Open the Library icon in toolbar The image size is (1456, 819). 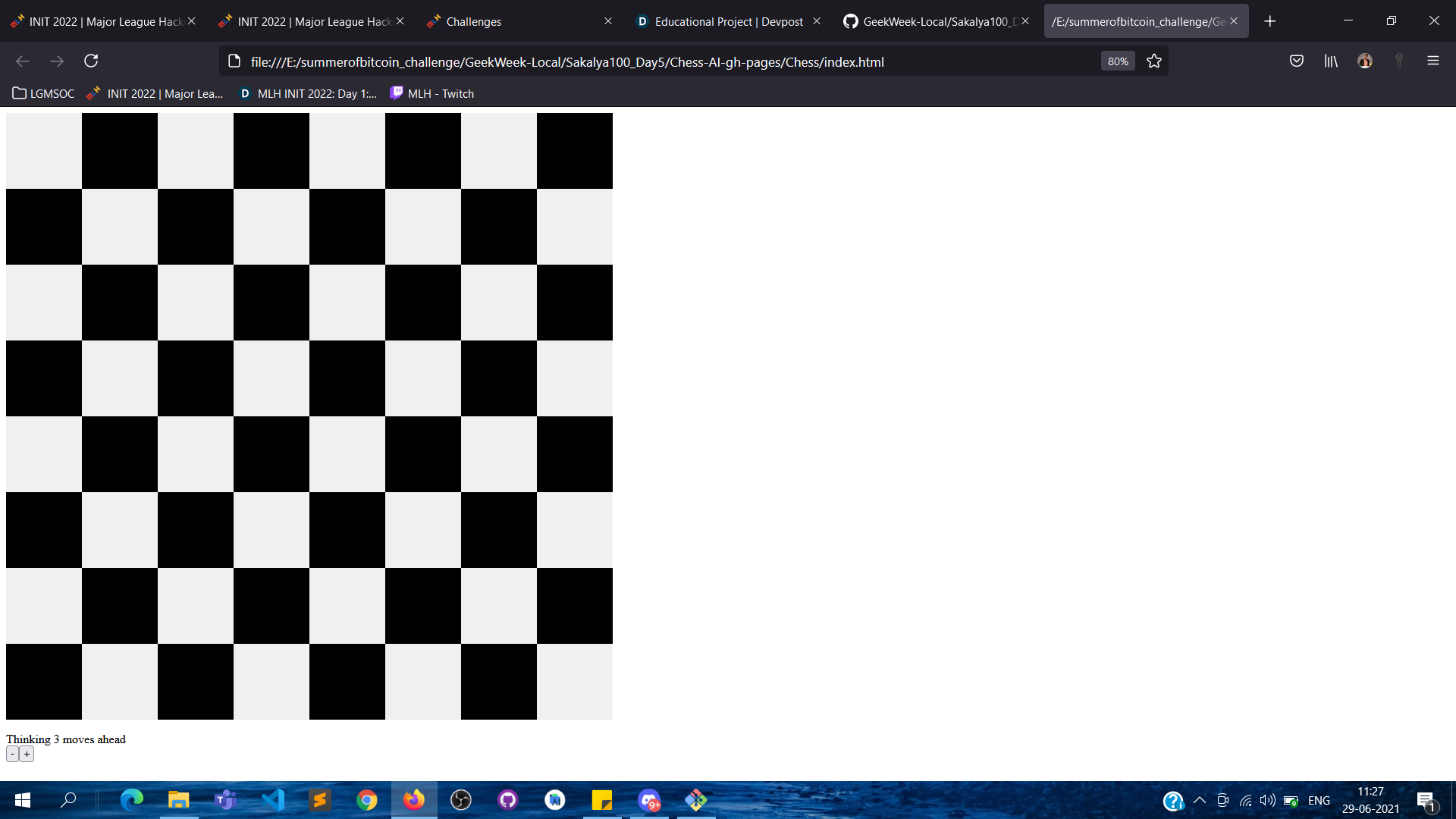[1331, 61]
